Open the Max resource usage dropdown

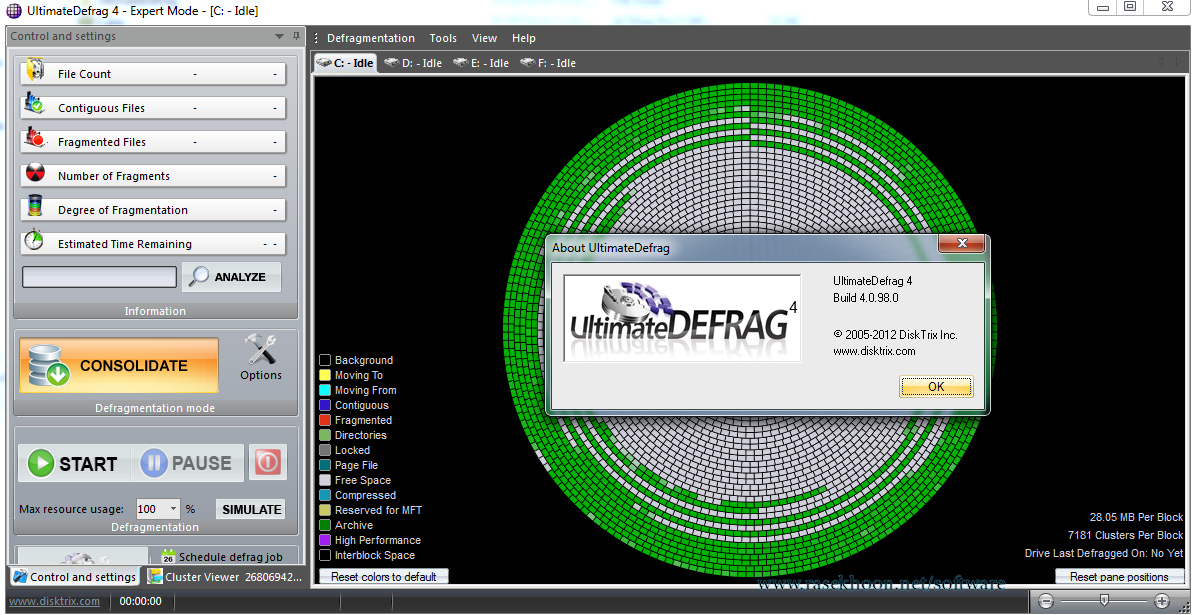(x=171, y=509)
